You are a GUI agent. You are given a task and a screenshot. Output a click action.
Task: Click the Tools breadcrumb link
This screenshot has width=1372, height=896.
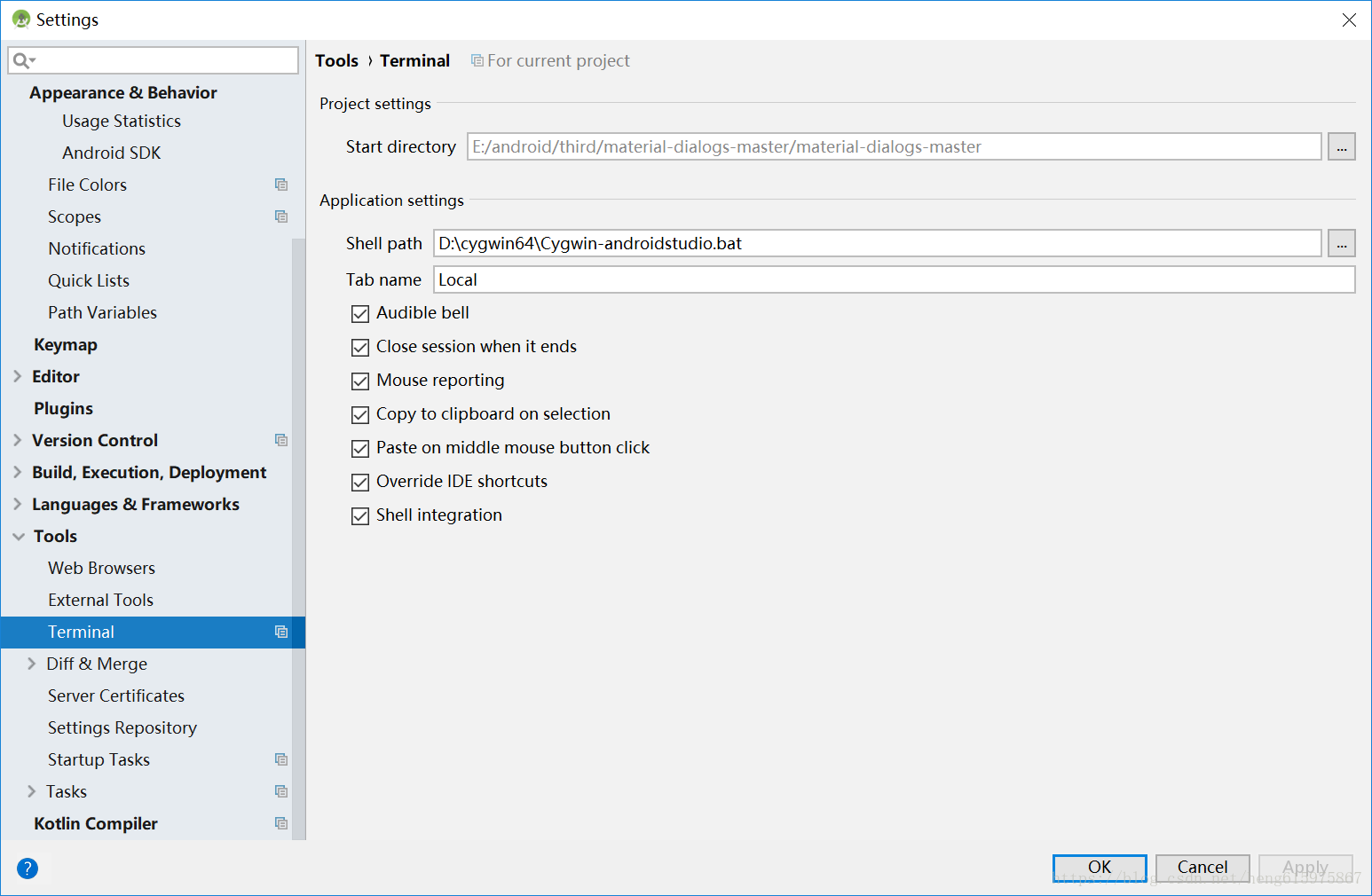[x=336, y=60]
